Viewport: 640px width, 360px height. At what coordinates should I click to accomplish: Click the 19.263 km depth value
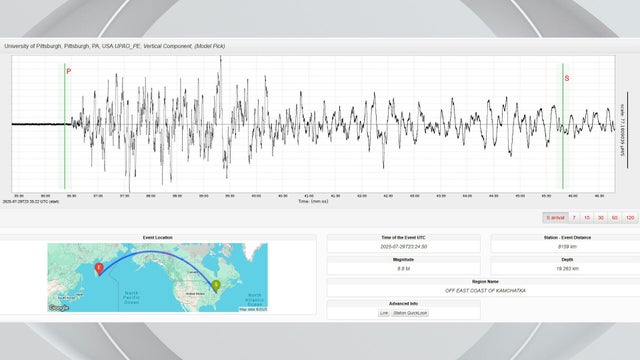[567, 269]
